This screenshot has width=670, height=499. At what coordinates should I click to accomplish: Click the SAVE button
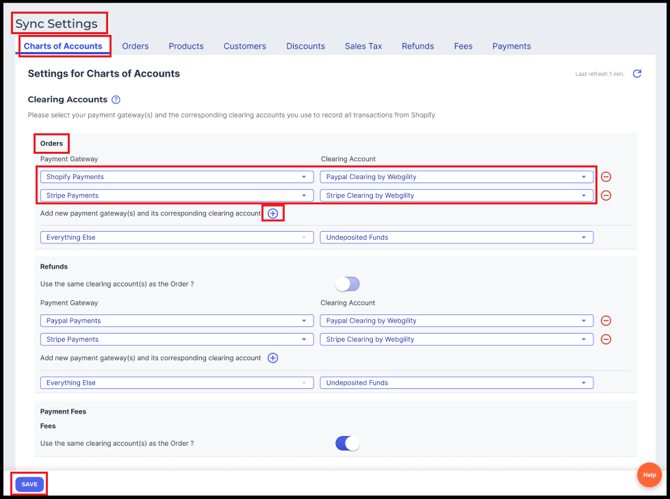tap(29, 484)
